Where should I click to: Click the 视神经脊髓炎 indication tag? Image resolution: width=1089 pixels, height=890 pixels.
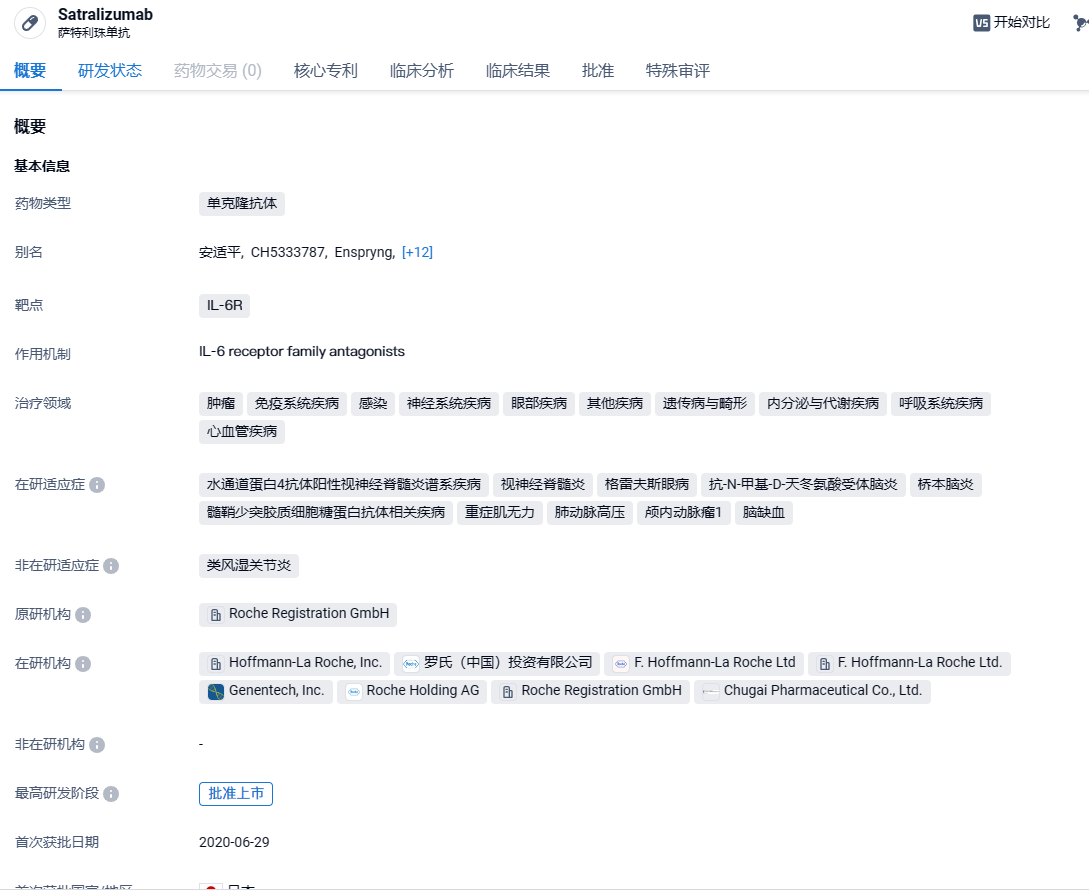pos(543,484)
